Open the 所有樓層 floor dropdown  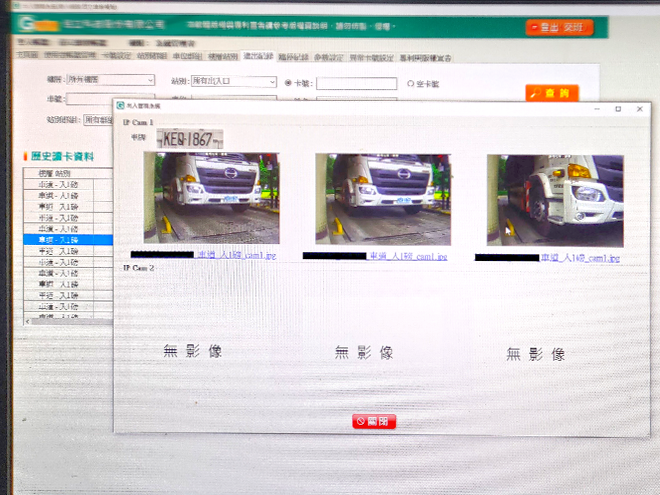pos(111,80)
